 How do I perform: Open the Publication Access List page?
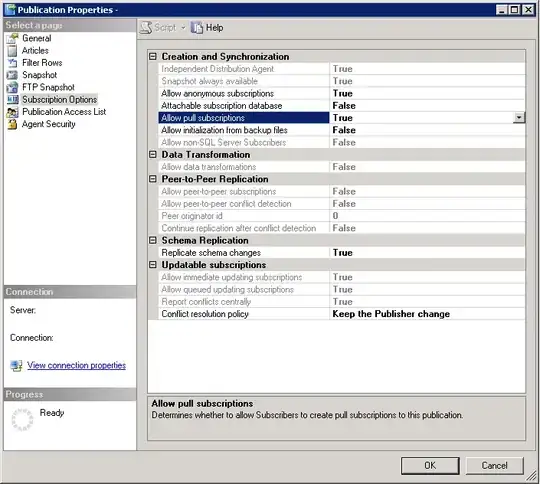tap(64, 112)
